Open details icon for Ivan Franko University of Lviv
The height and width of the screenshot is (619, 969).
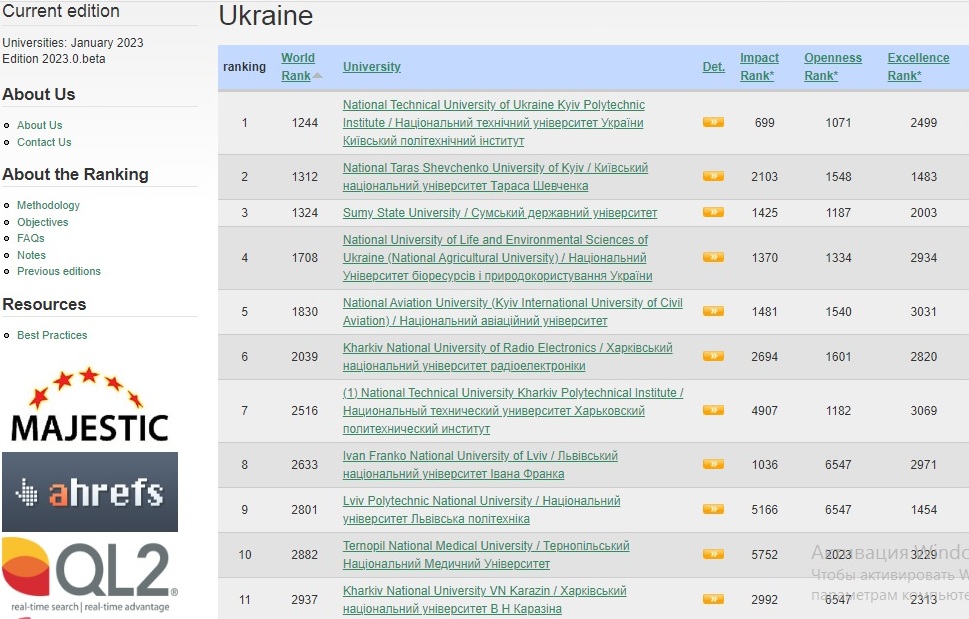tap(713, 464)
